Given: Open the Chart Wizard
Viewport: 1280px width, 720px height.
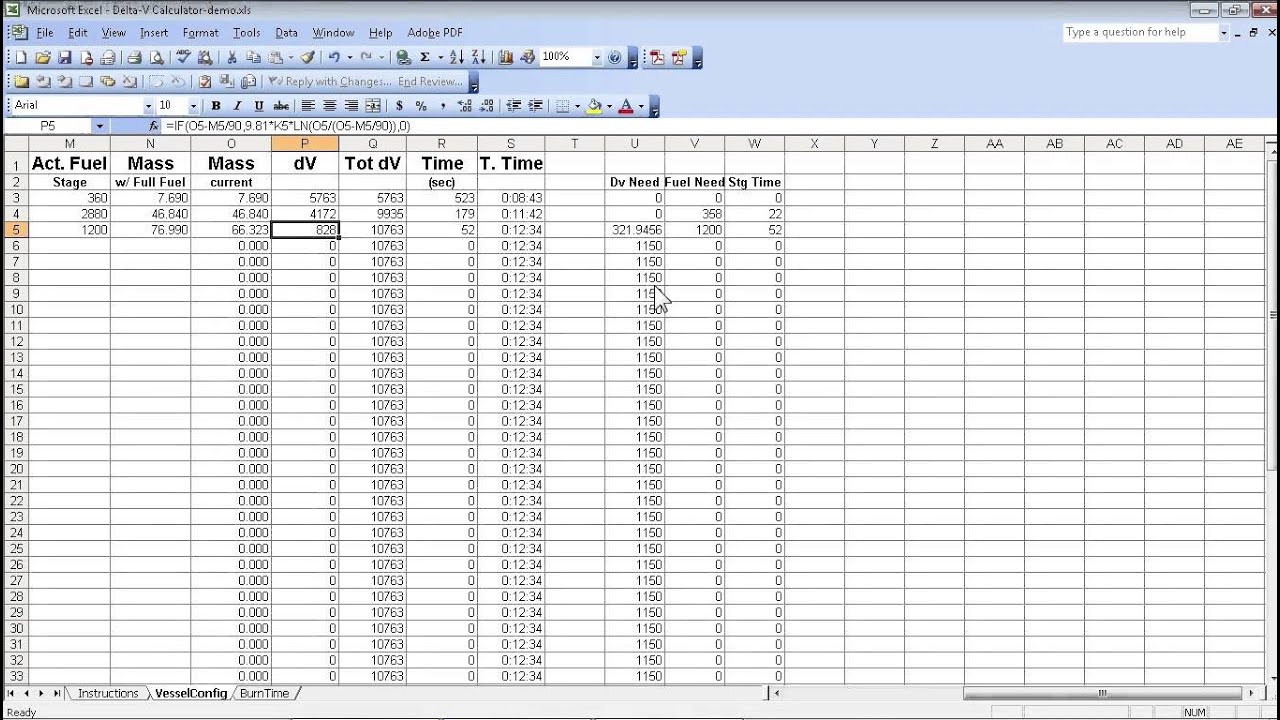Looking at the screenshot, I should pyautogui.click(x=506, y=58).
